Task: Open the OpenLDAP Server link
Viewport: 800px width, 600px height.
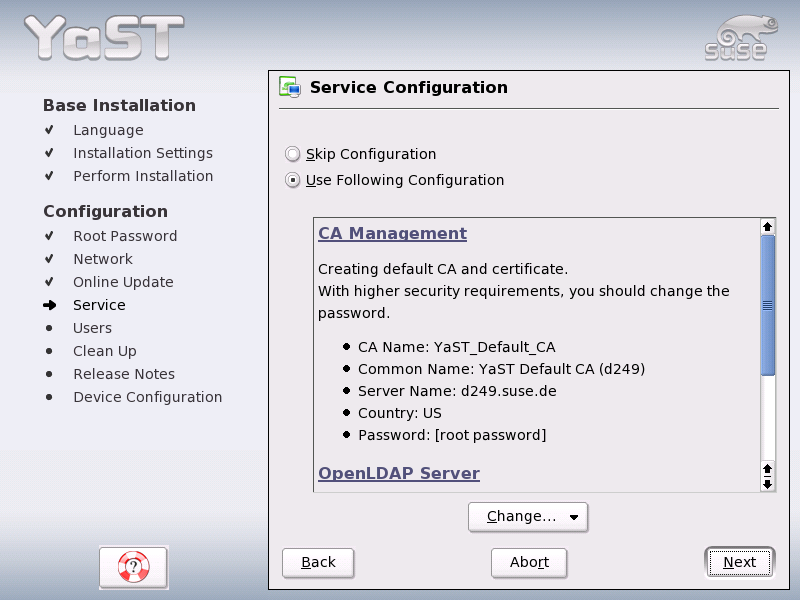Action: click(398, 473)
